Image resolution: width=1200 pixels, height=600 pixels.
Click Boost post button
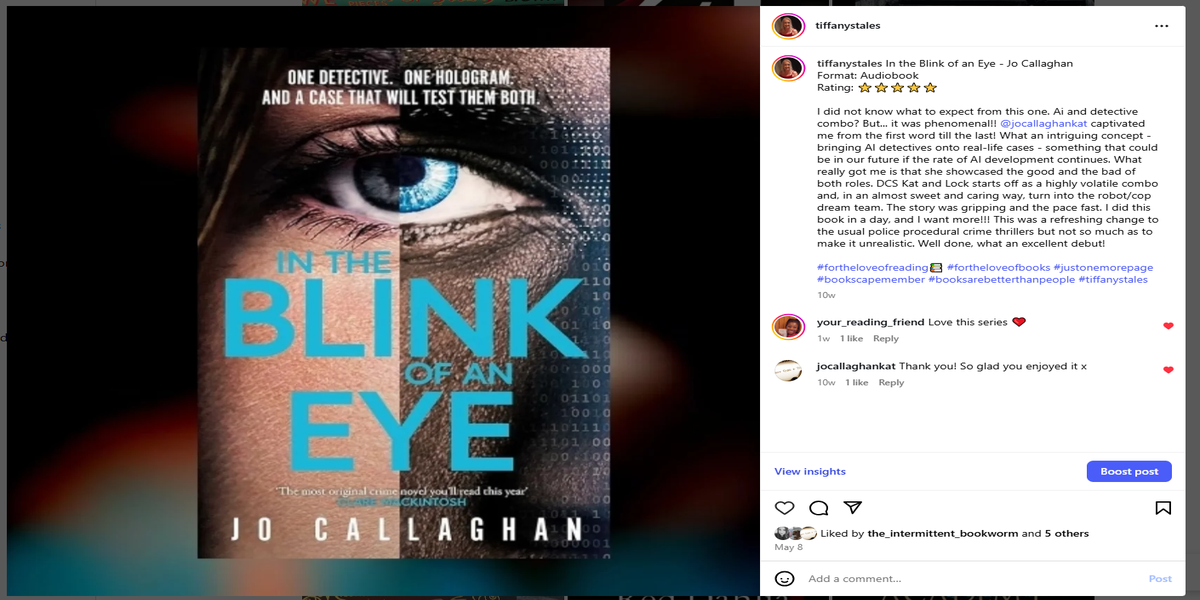click(x=1129, y=471)
